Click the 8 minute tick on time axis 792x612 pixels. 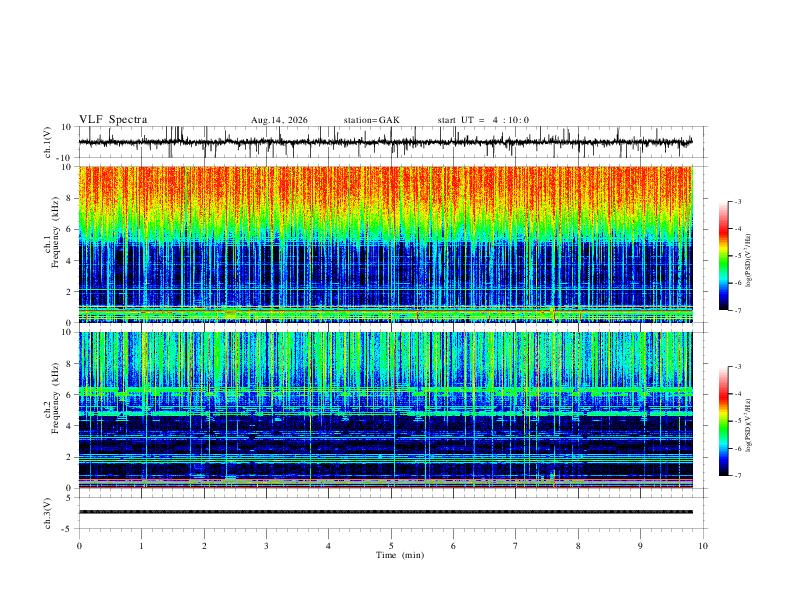click(578, 546)
